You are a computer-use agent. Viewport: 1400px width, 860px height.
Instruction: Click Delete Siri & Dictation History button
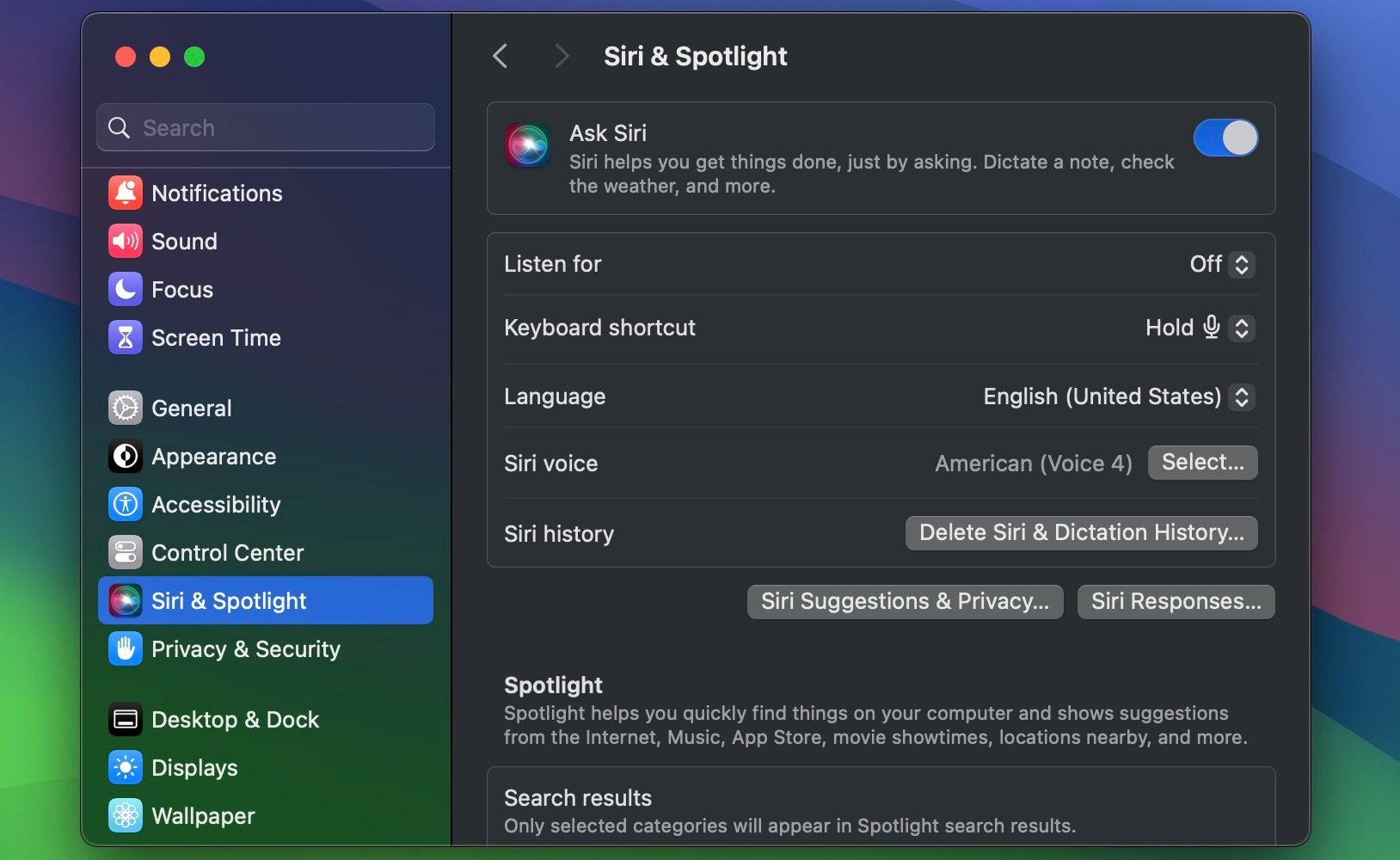point(1081,533)
